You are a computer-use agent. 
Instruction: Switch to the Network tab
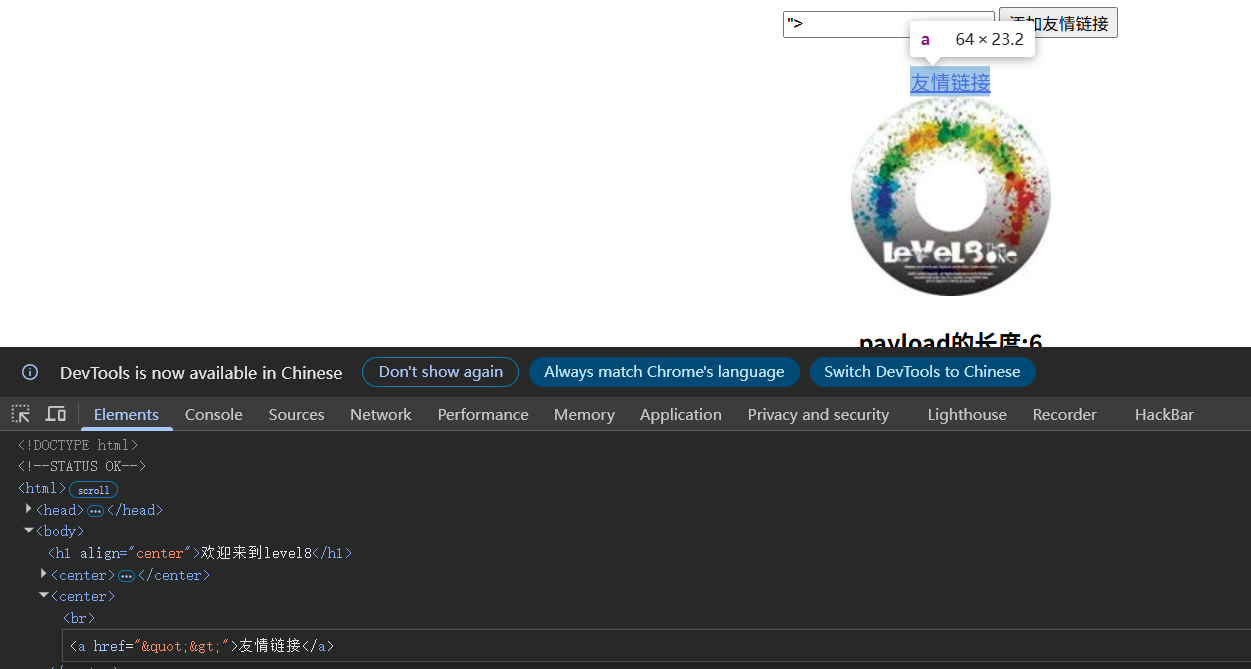coord(381,414)
